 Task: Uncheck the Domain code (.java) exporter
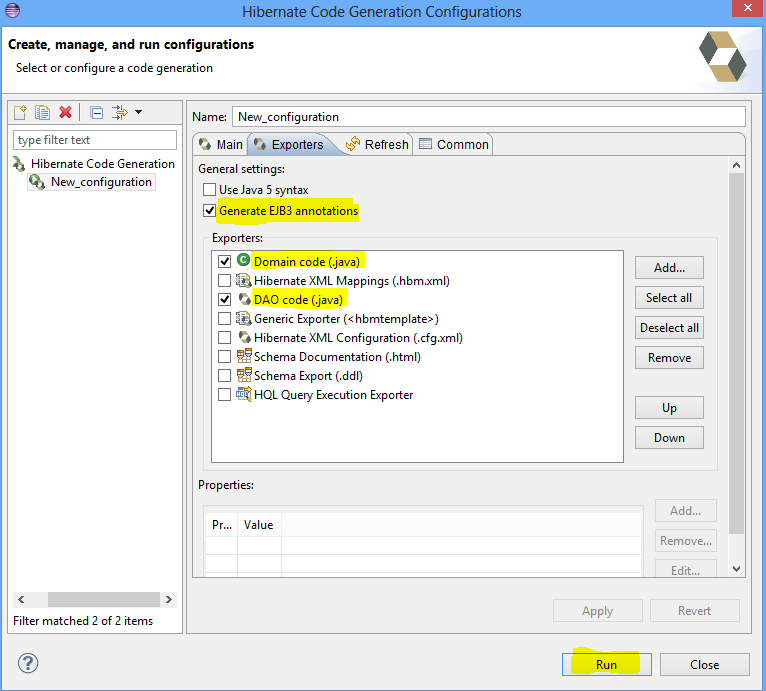224,261
